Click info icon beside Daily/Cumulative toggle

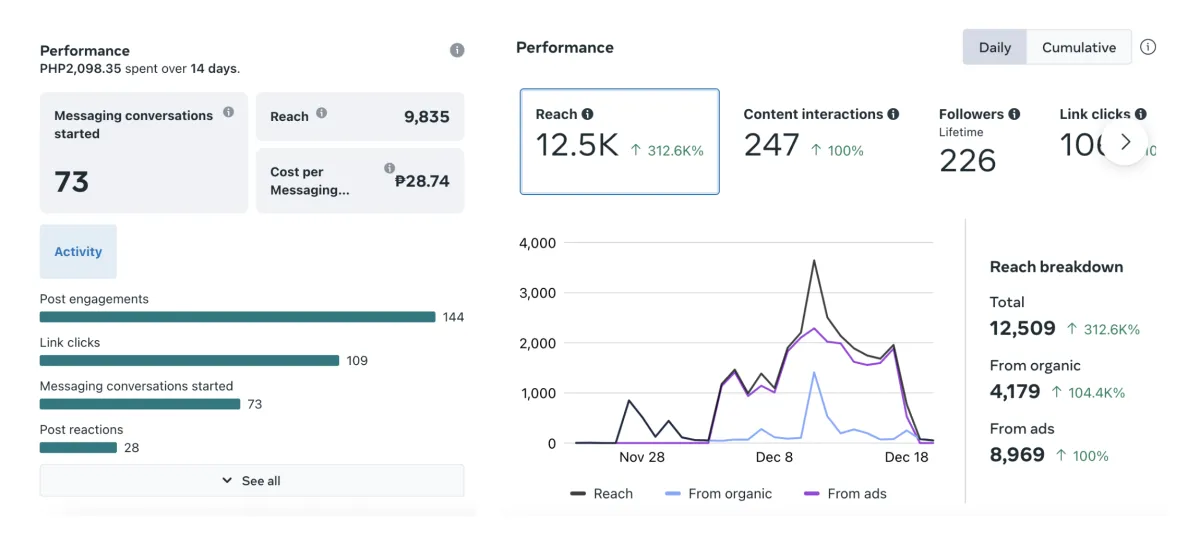coord(1148,47)
